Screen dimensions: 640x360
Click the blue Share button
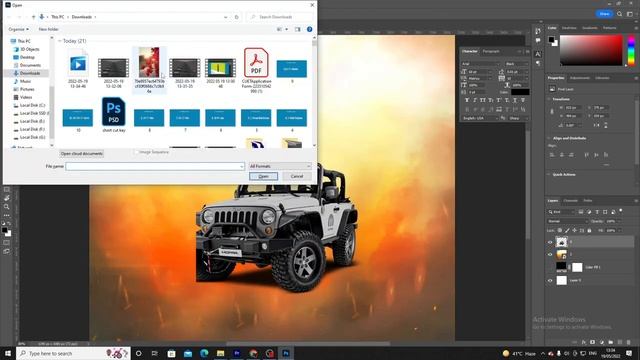coord(604,14)
